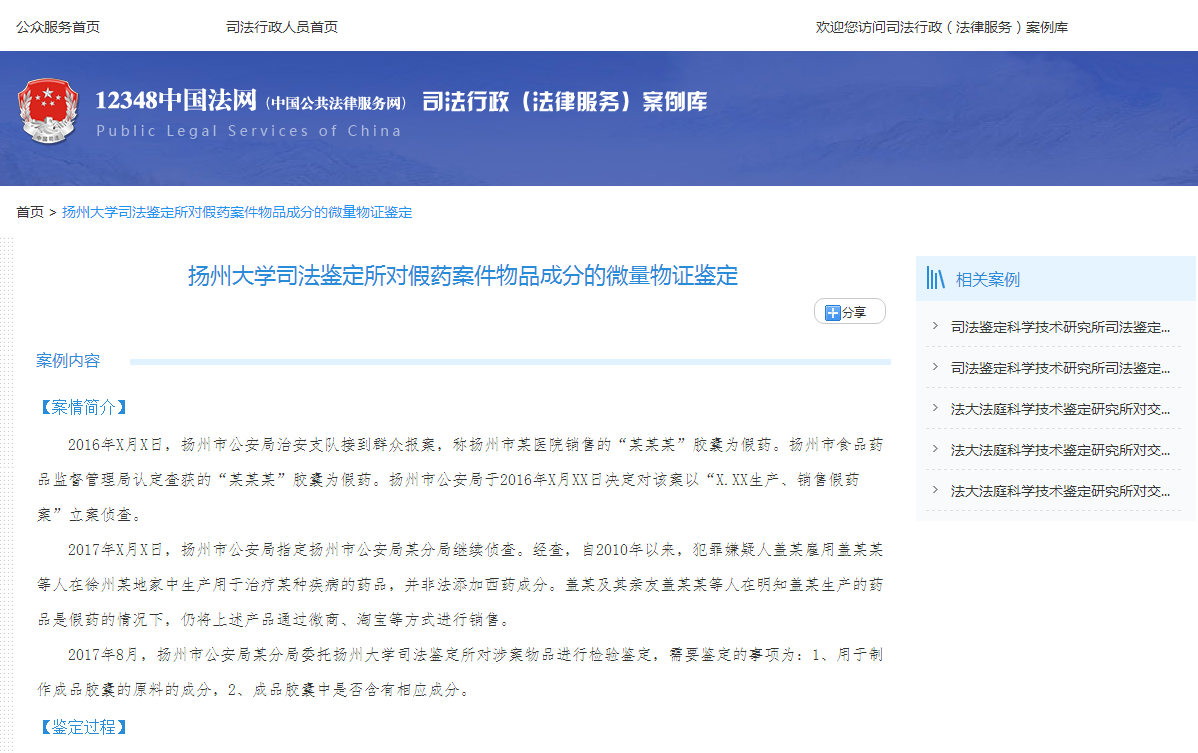Click the chevron before the first 法大法庭科学技术鉴定研究所 case
The width and height of the screenshot is (1198, 753).
coord(934,408)
